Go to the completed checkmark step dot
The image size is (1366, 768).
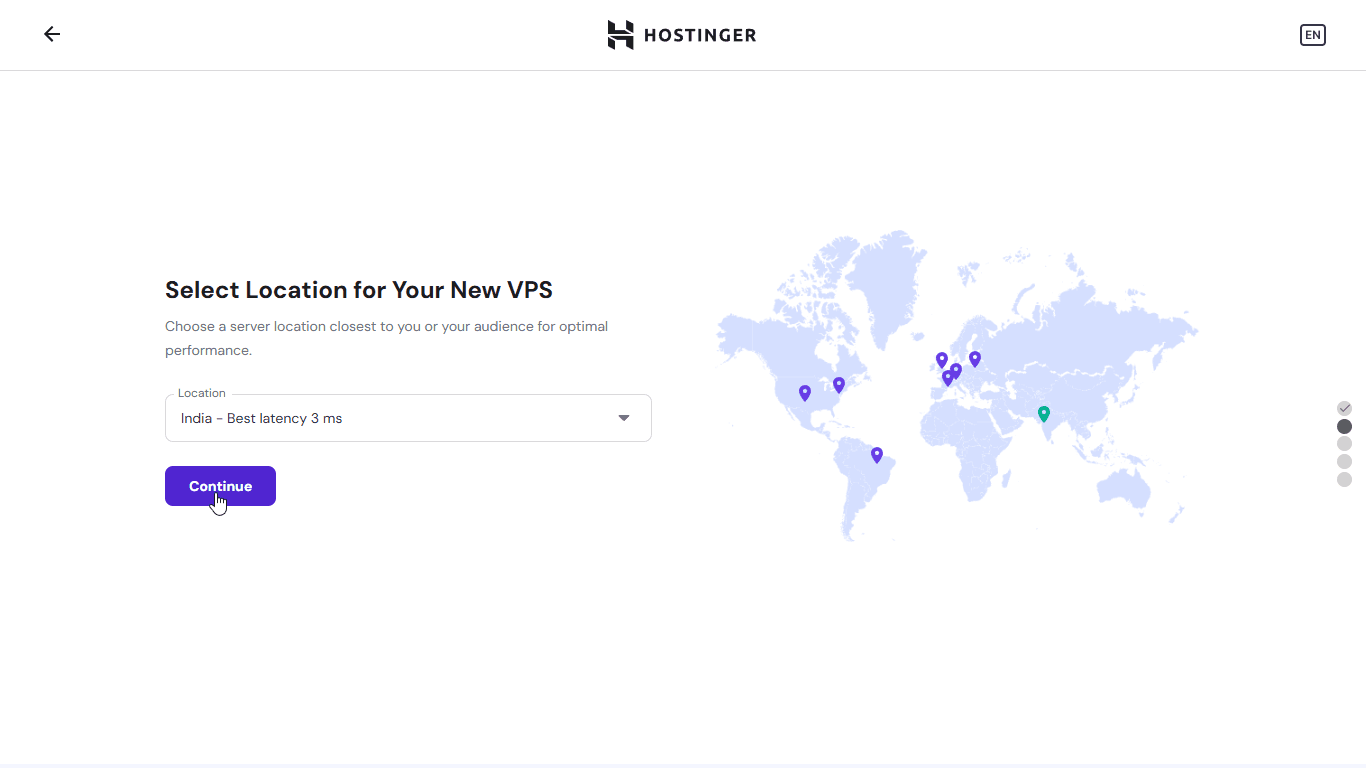pyautogui.click(x=1344, y=408)
